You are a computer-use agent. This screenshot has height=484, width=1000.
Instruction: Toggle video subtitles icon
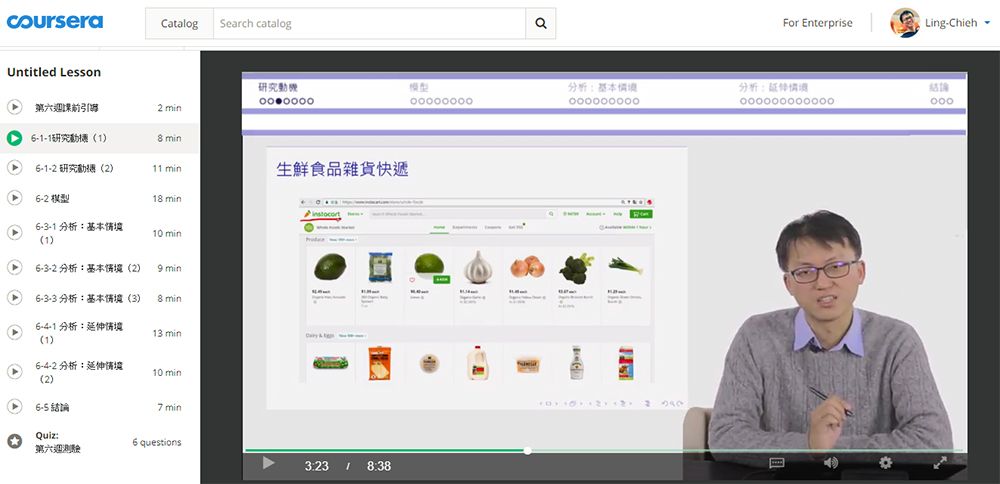pos(777,463)
